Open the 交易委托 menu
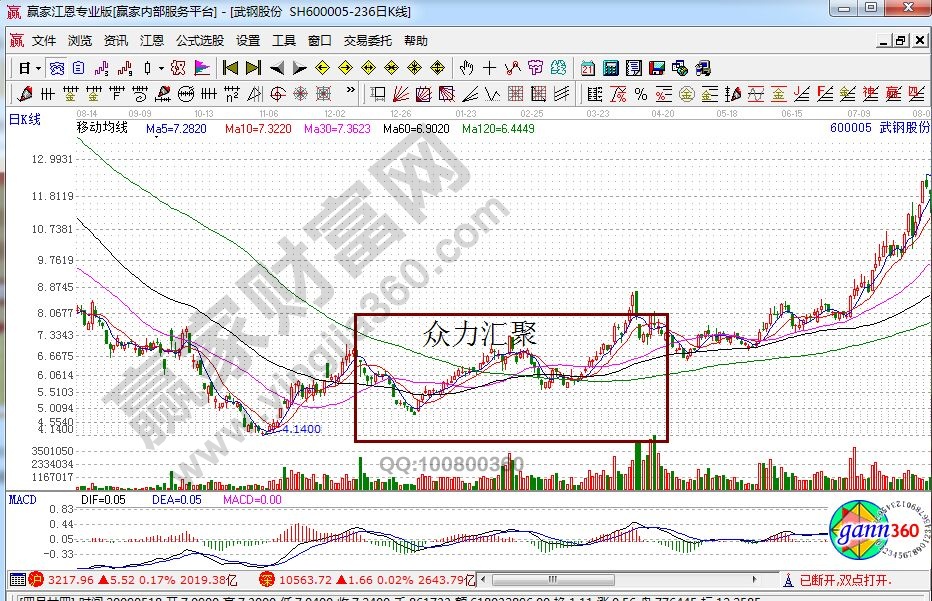This screenshot has width=932, height=601. coord(368,41)
